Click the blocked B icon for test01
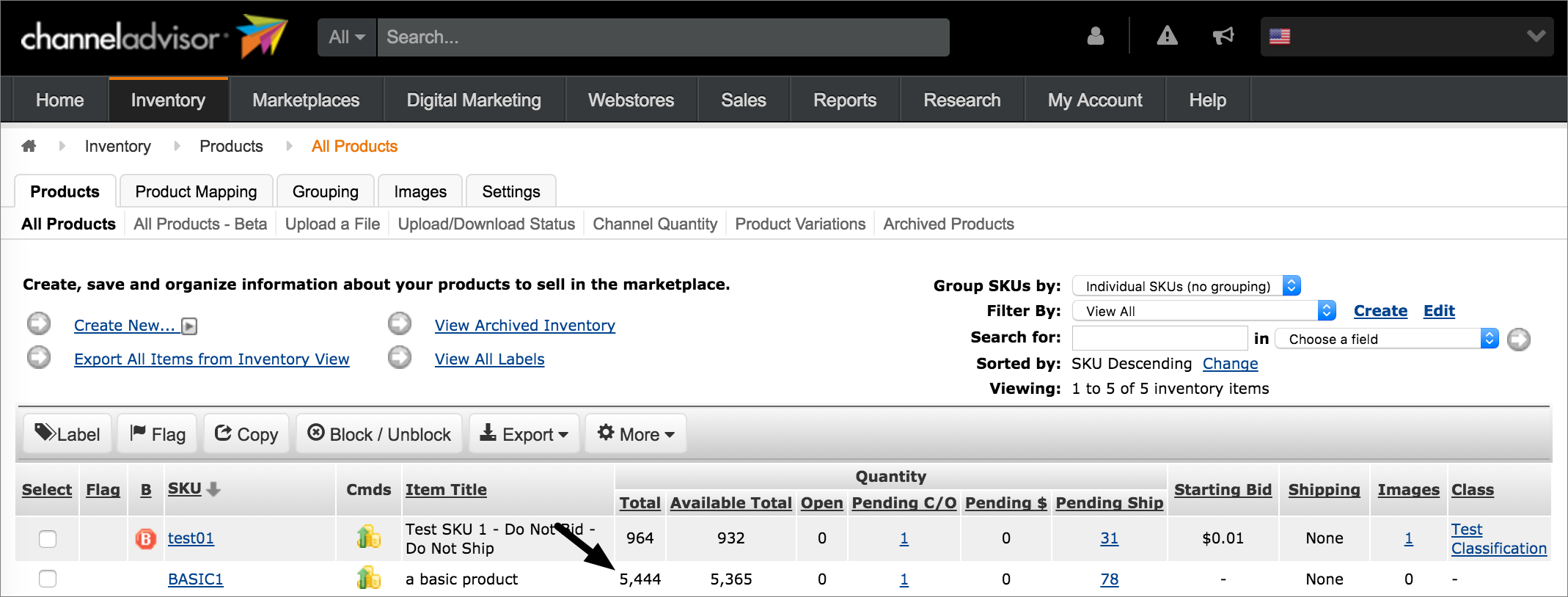The height and width of the screenshot is (597, 1568). [x=146, y=539]
